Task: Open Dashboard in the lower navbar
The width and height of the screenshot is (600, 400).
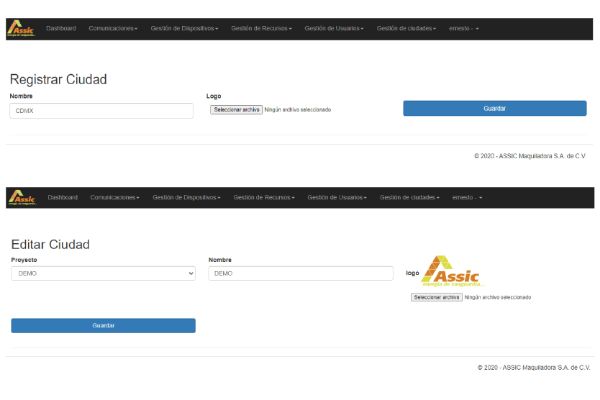Action: click(x=62, y=197)
